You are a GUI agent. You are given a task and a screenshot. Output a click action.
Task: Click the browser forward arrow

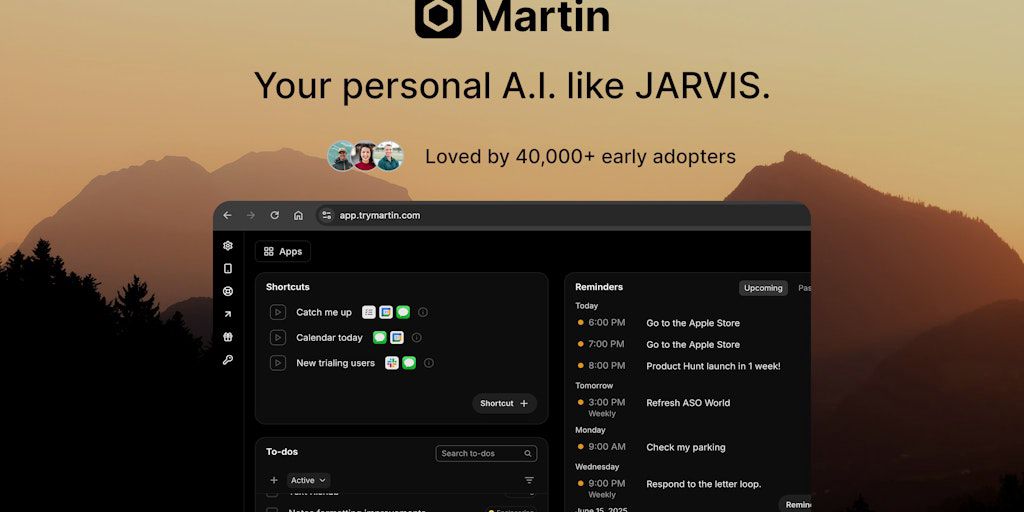(x=251, y=216)
